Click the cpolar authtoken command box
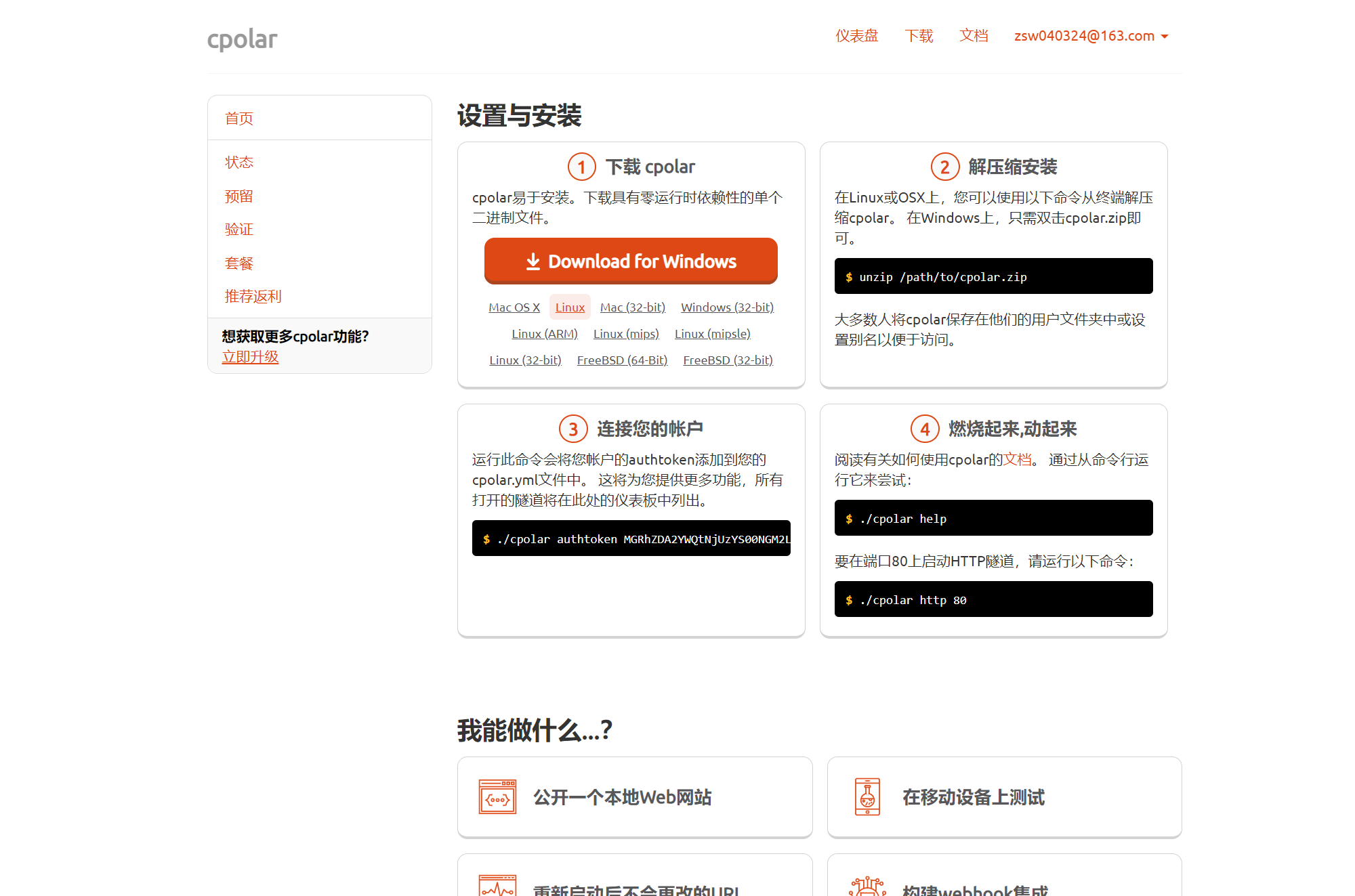The height and width of the screenshot is (896, 1355). [631, 538]
